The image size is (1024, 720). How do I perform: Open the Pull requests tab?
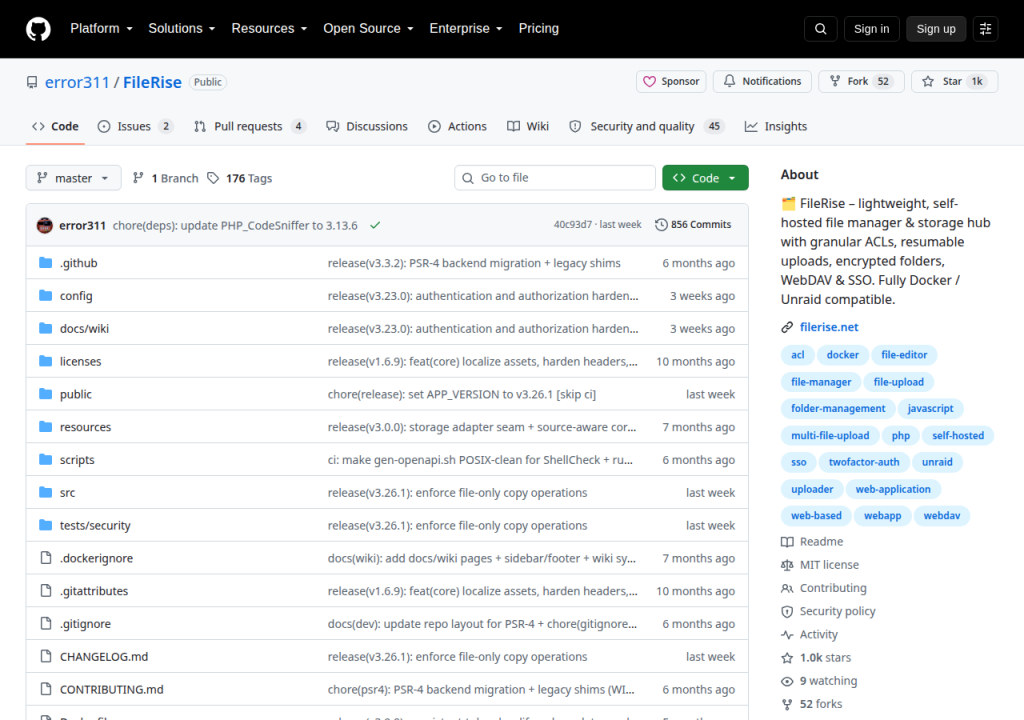click(249, 127)
